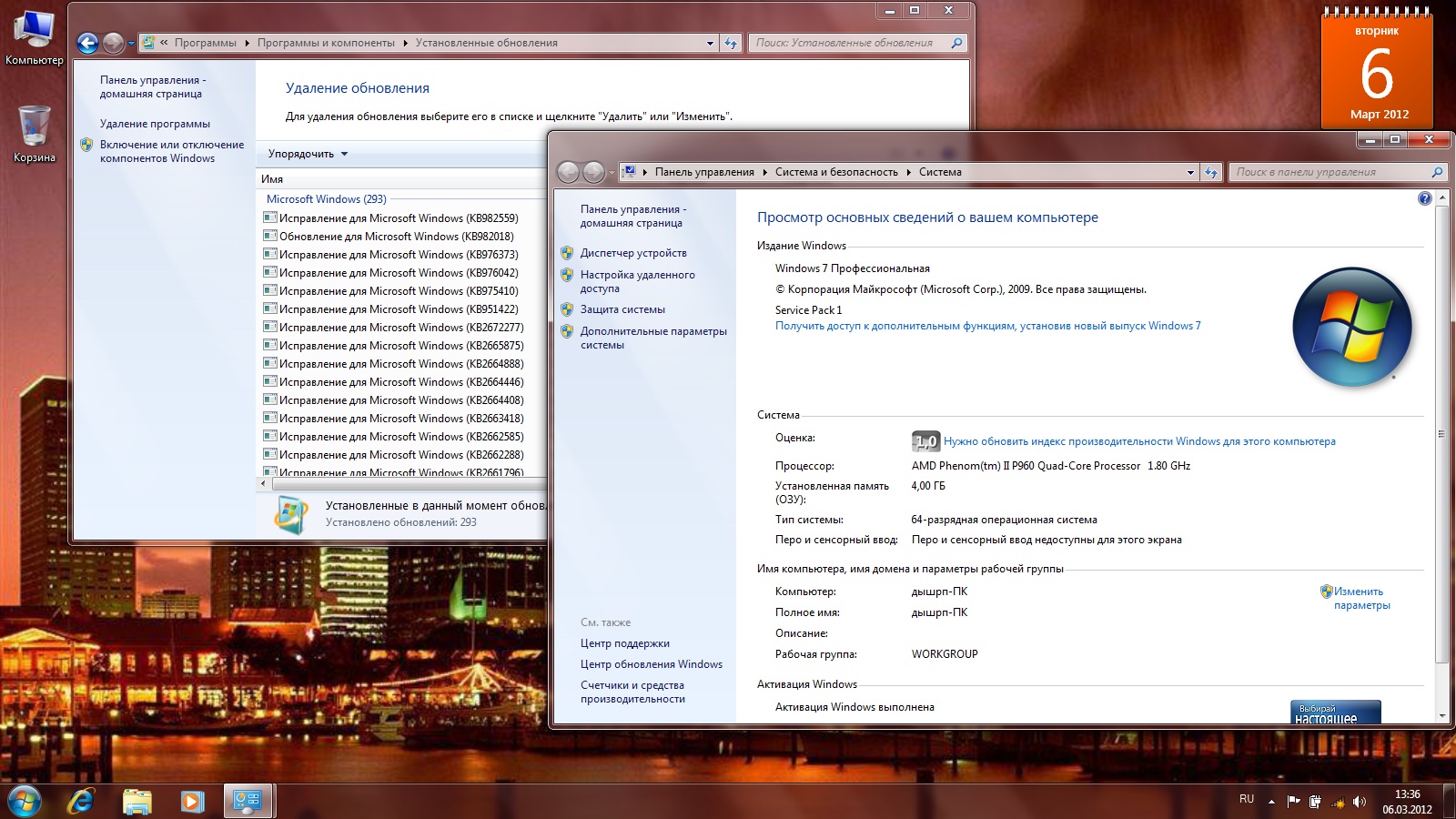Click 'Изменить параметры' link
The image size is (1456, 819).
coord(1361,598)
